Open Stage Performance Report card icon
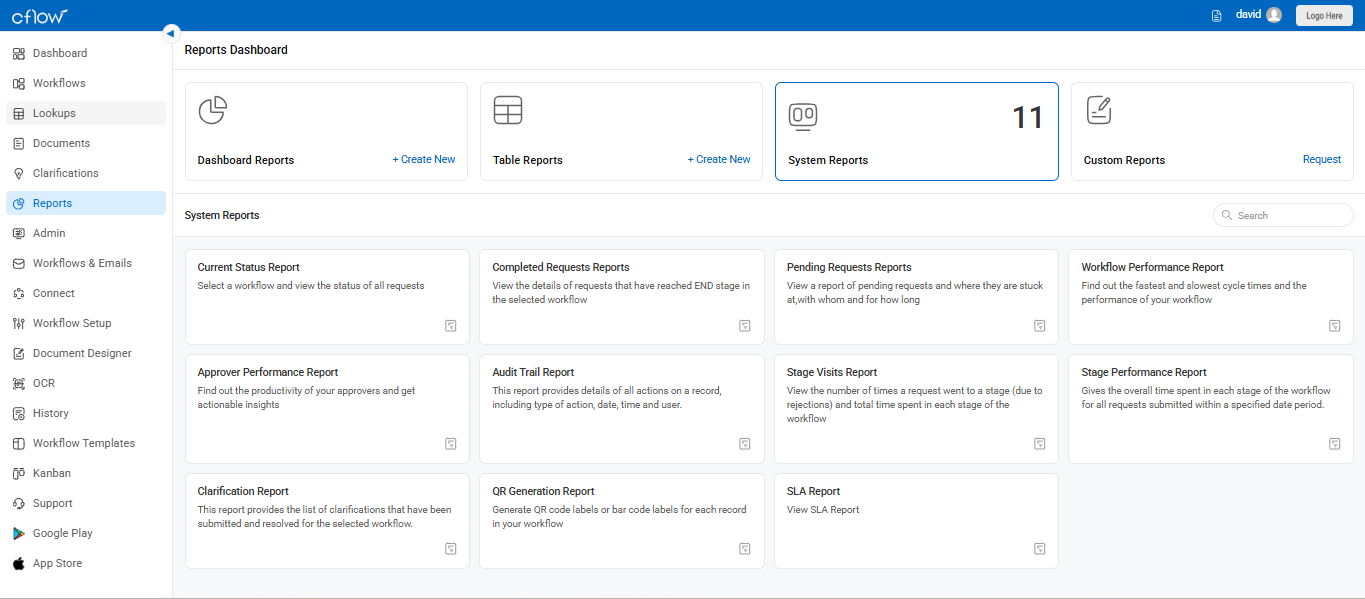This screenshot has width=1365, height=599. [x=1335, y=444]
